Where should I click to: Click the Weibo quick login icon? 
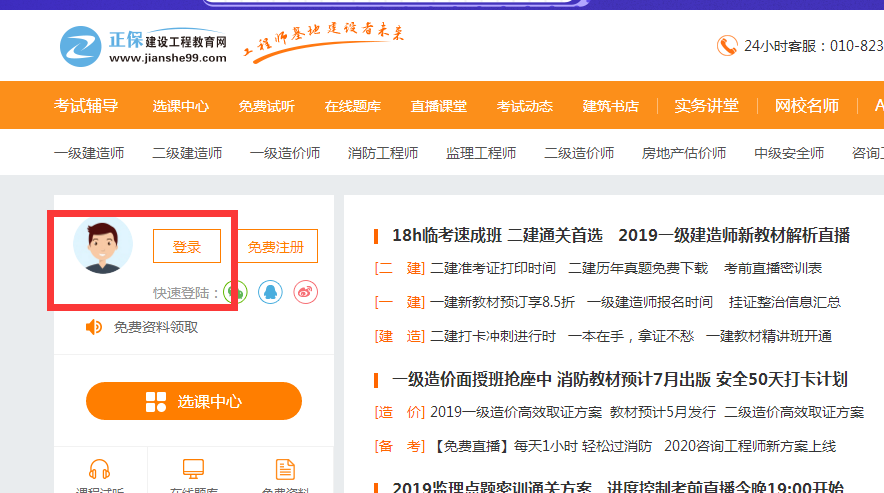point(305,291)
